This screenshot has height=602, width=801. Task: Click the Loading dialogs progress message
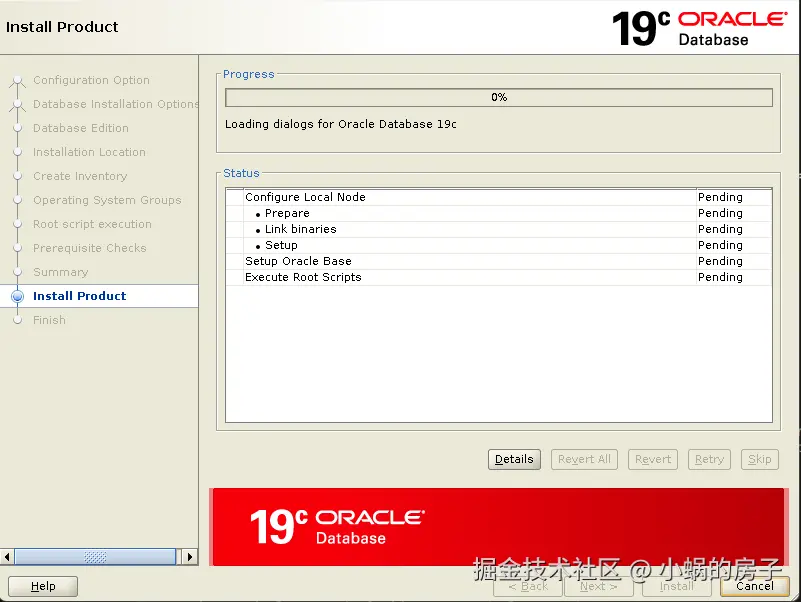pyautogui.click(x=341, y=124)
